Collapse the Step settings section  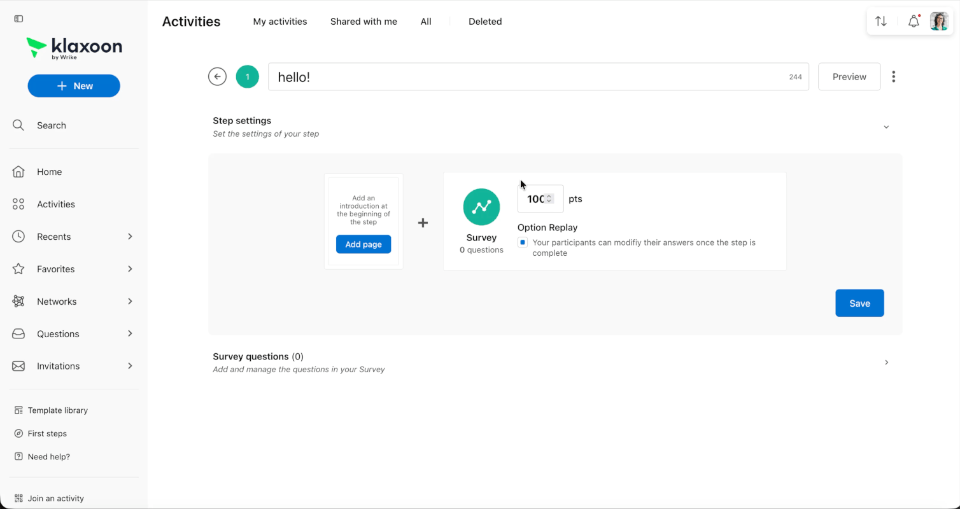886,127
